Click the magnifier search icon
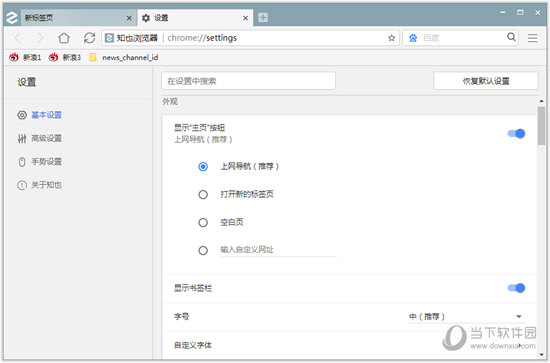This screenshot has height=363, width=550. pos(511,37)
